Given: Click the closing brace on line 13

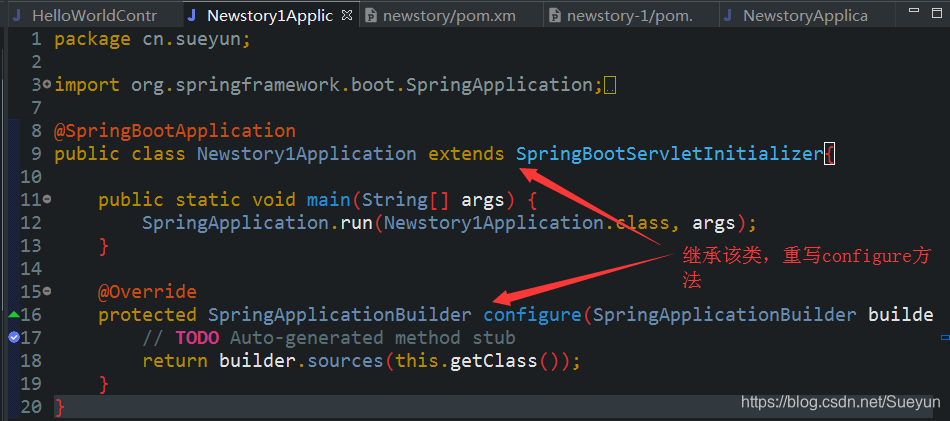Looking at the screenshot, I should pyautogui.click(x=104, y=247).
